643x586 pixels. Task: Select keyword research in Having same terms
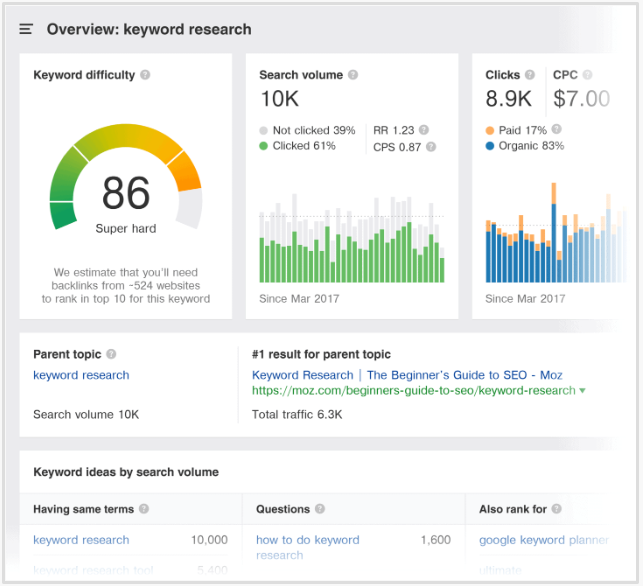point(81,540)
